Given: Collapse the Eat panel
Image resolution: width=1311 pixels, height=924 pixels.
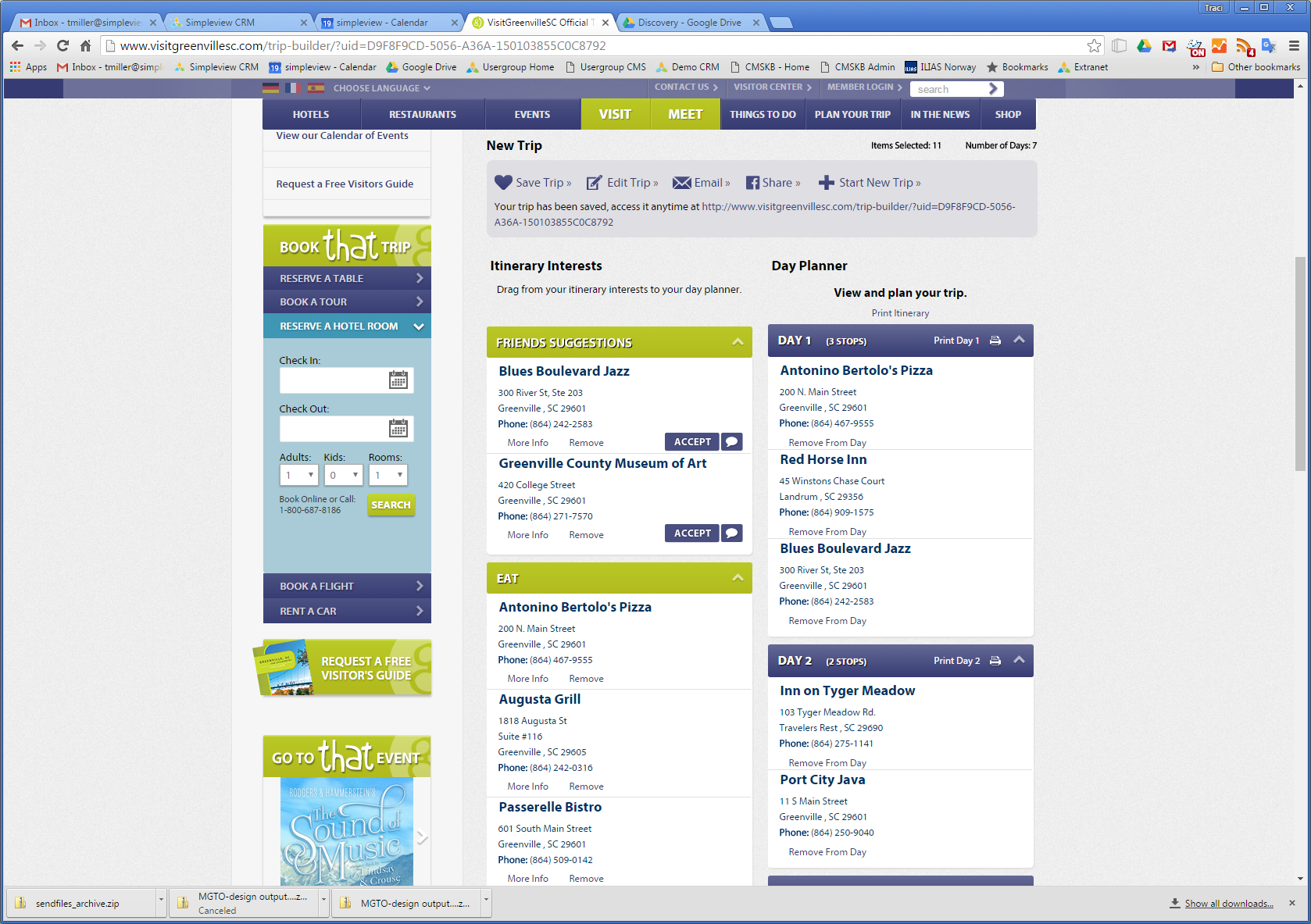Looking at the screenshot, I should tap(738, 578).
